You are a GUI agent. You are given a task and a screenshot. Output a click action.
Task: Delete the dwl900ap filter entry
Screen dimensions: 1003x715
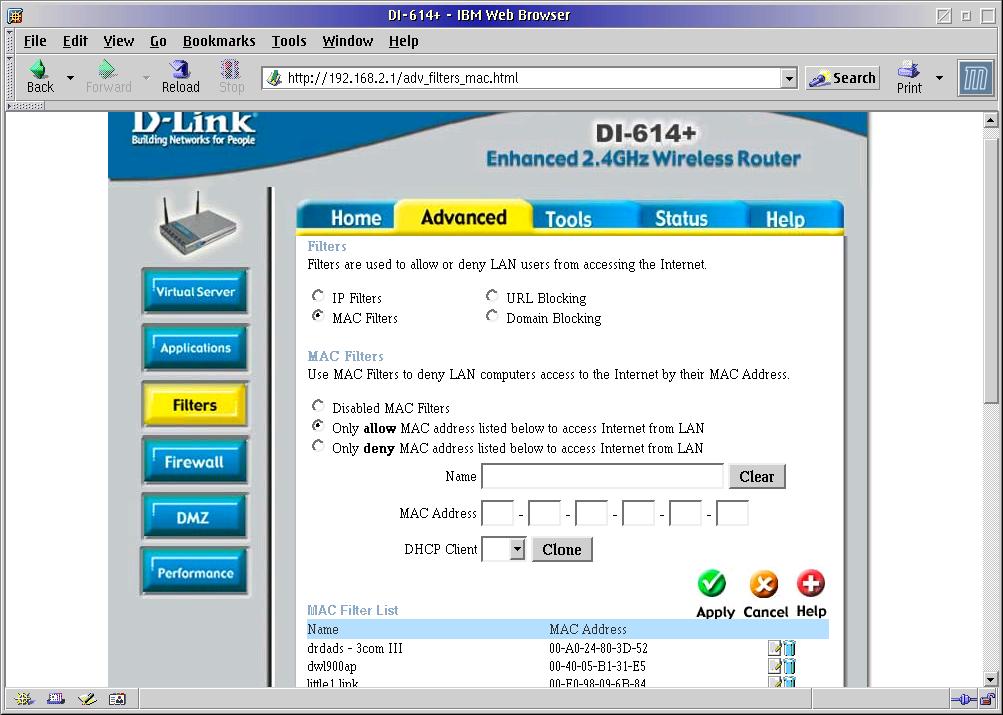pyautogui.click(x=789, y=666)
